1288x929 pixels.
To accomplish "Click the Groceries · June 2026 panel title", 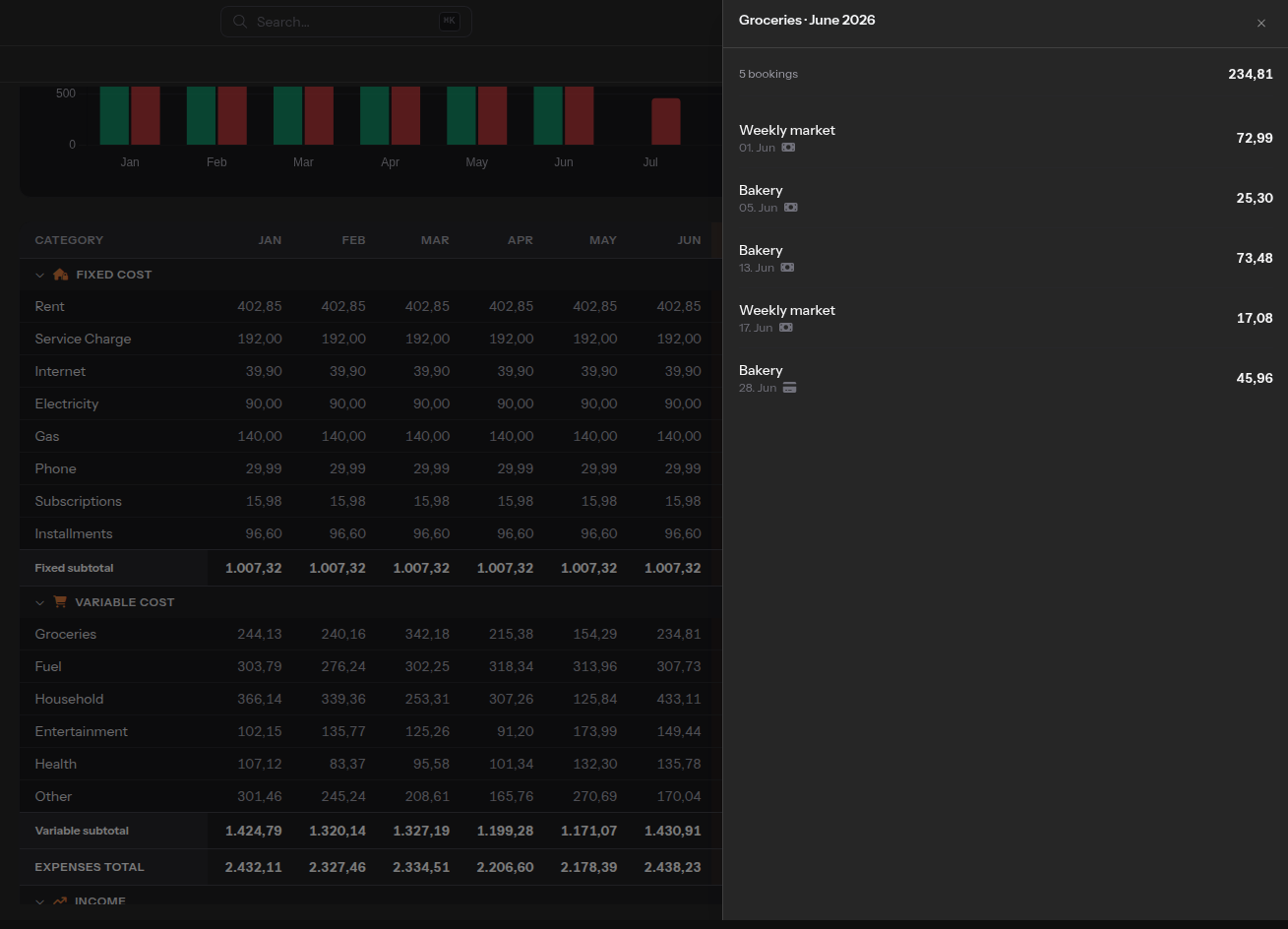I will pos(807,20).
